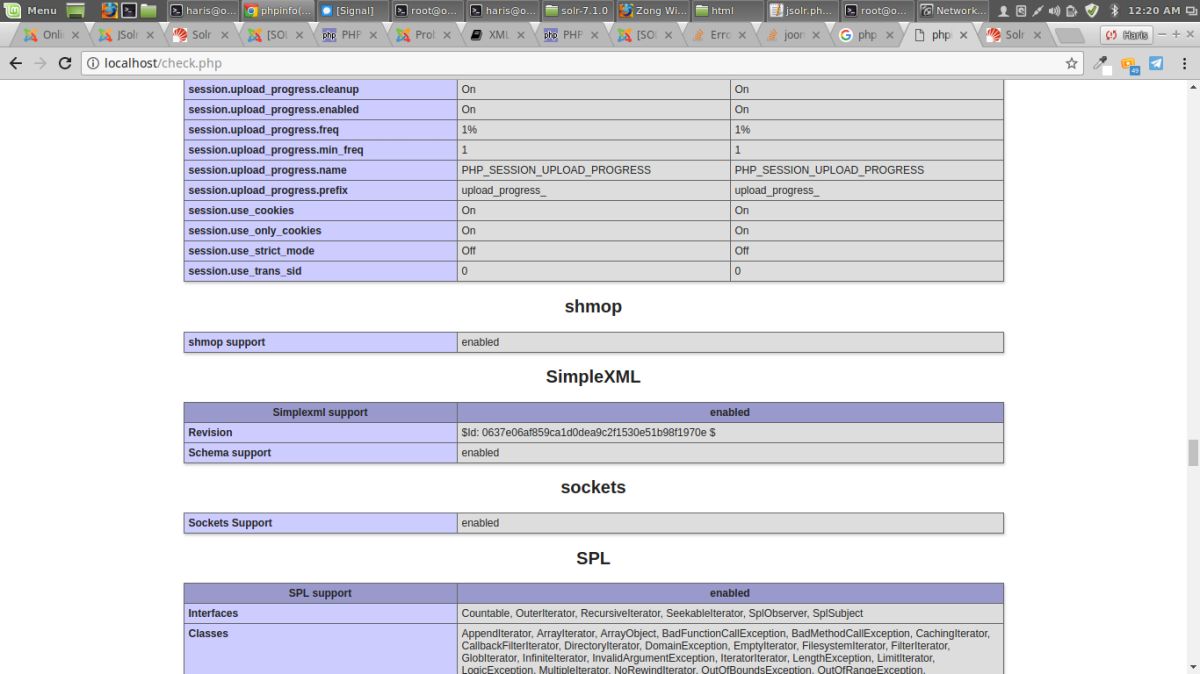This screenshot has width=1200, height=674.
Task: Click 'session.upload_progress.cleanup' directive cell
Action: click(x=320, y=89)
